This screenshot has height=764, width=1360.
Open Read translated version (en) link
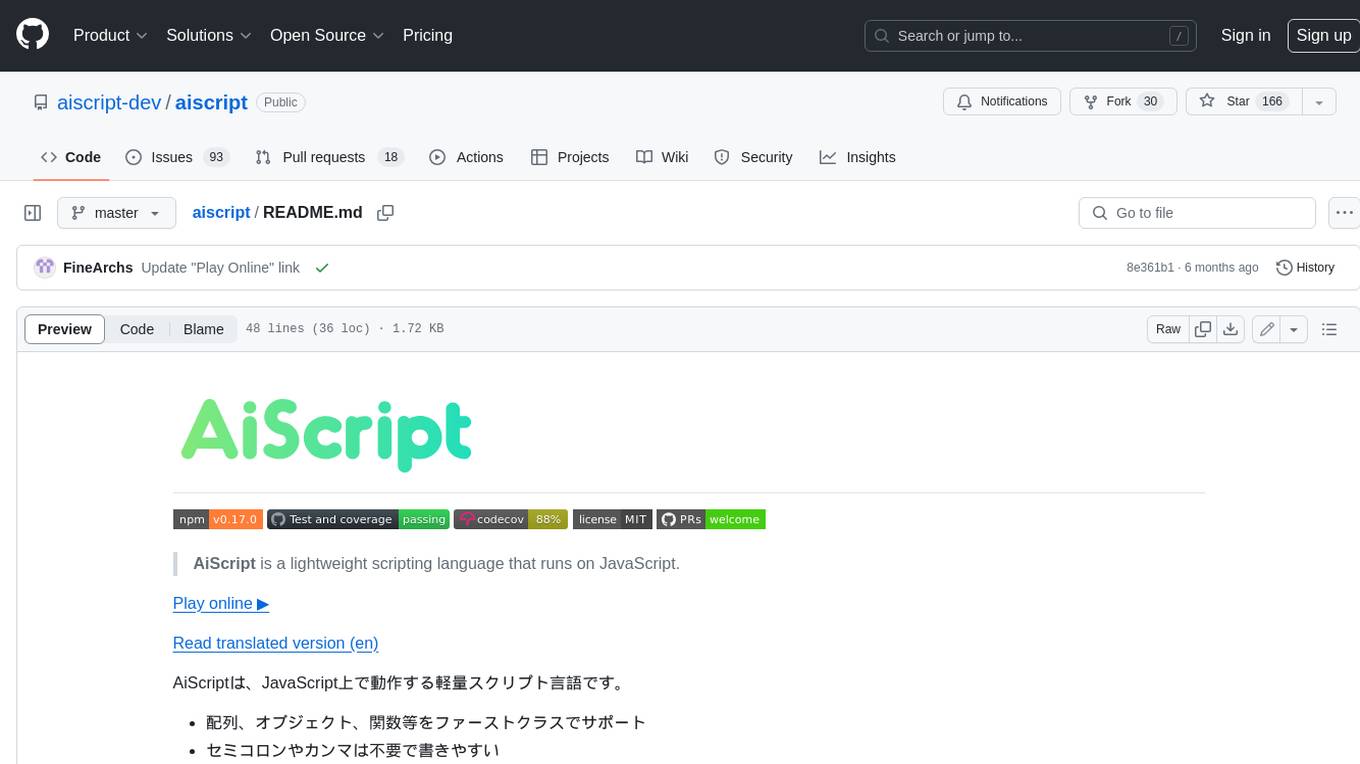click(275, 643)
